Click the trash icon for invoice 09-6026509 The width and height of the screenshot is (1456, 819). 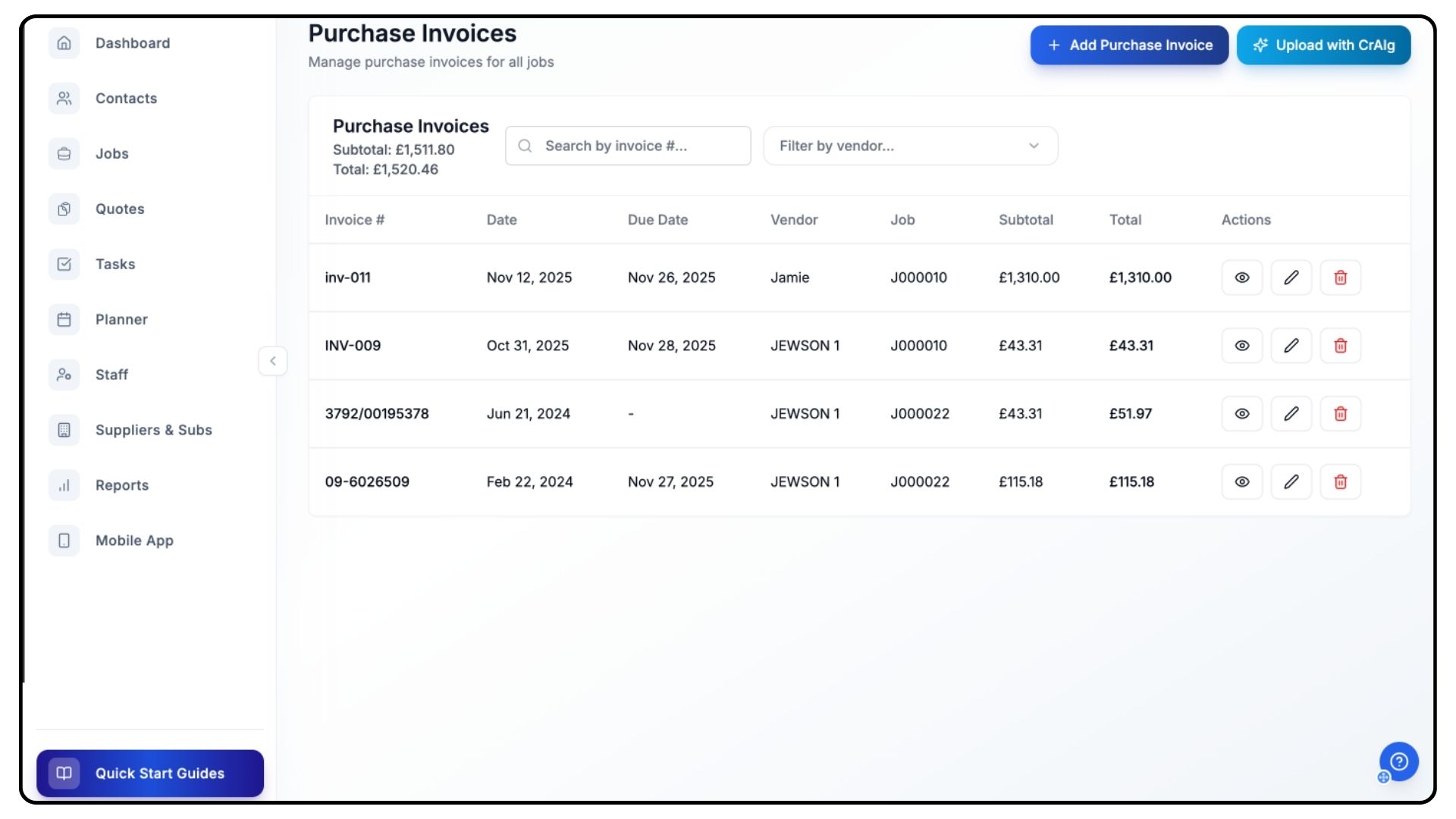tap(1340, 482)
